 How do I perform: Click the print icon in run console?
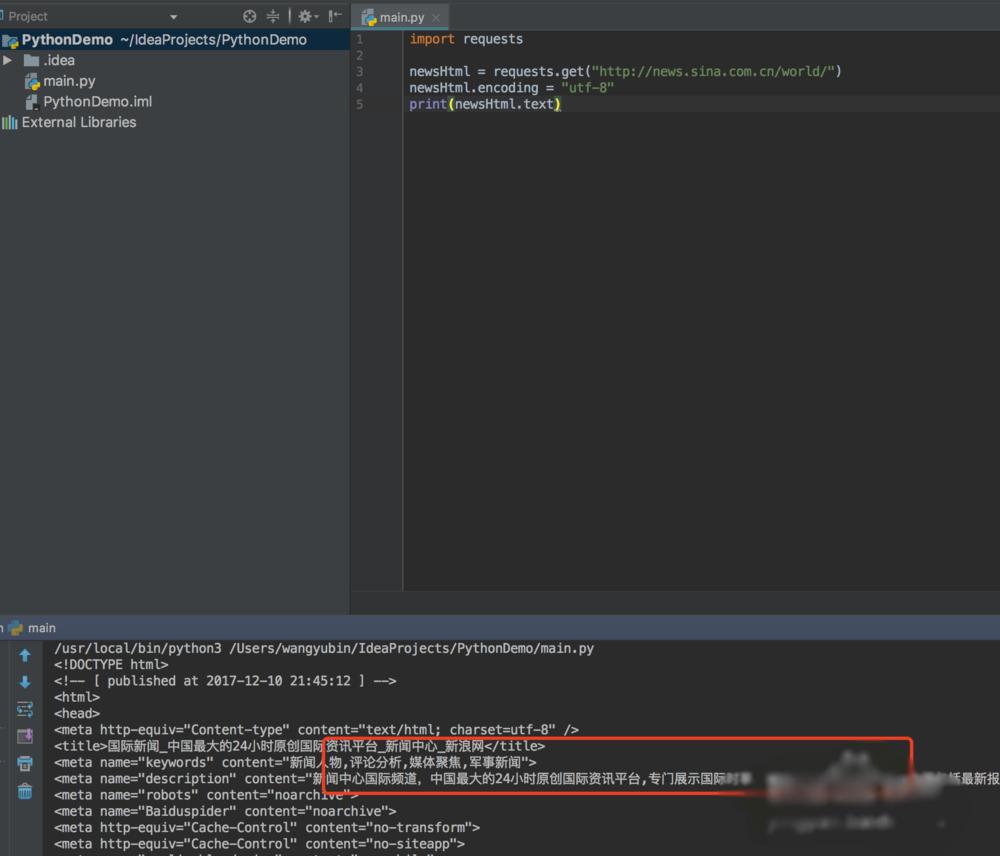25,764
